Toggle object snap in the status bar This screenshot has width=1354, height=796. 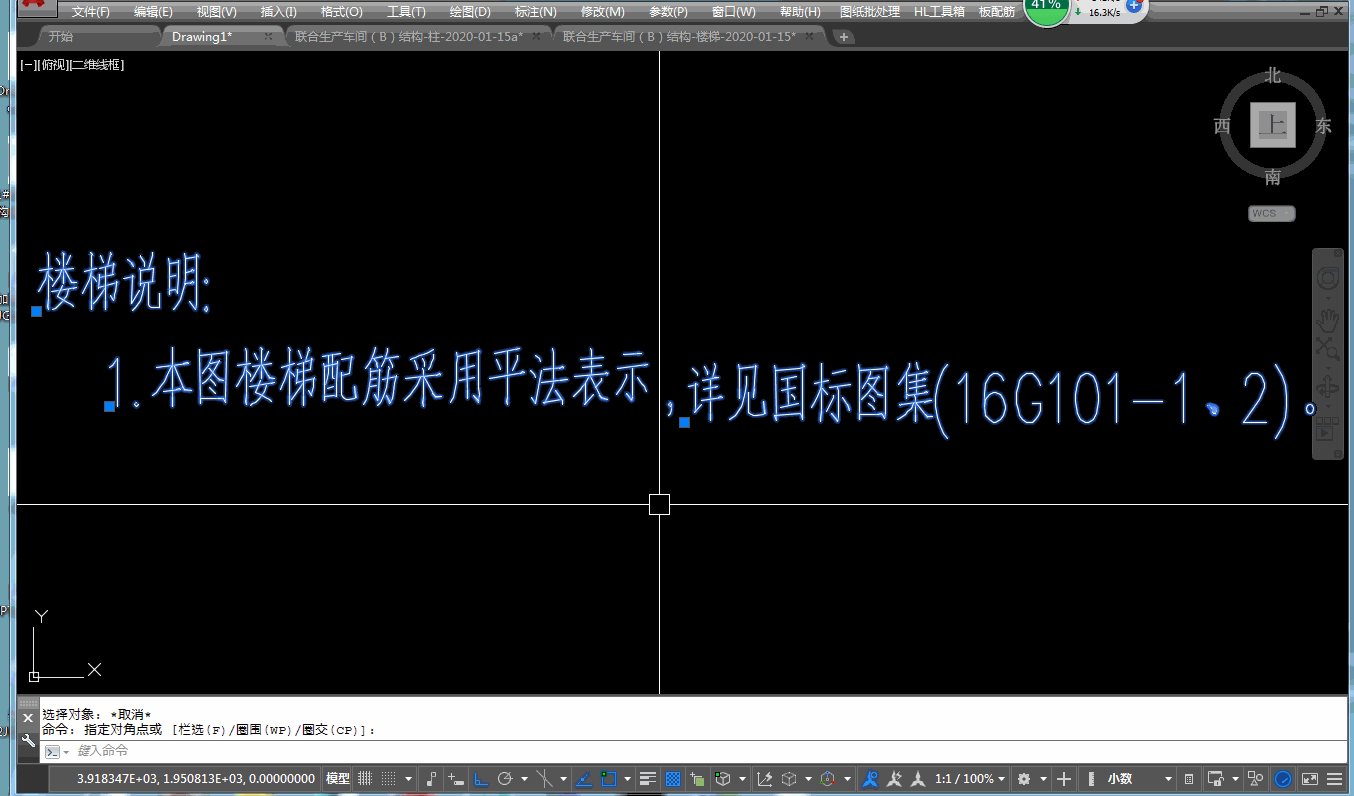point(610,779)
